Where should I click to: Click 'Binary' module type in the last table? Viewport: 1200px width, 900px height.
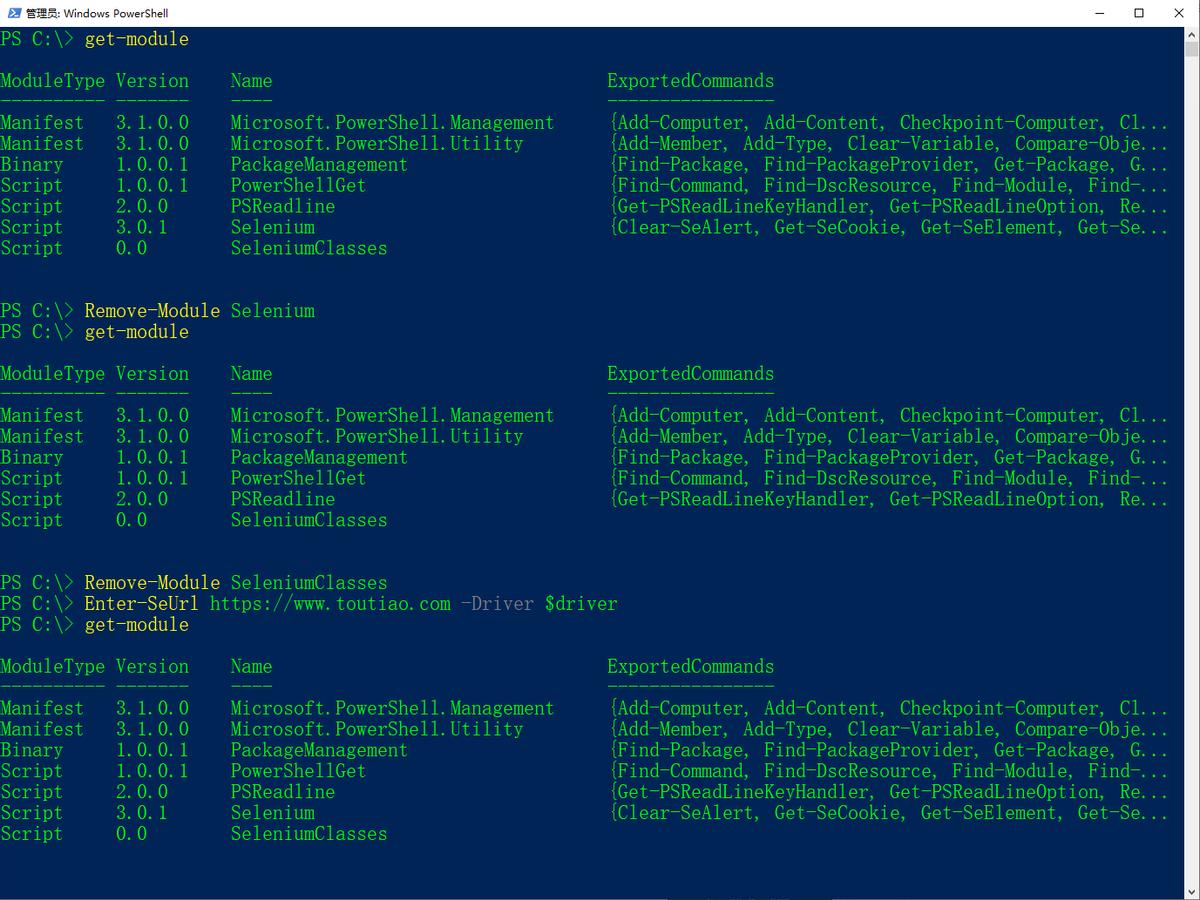pyautogui.click(x=31, y=750)
